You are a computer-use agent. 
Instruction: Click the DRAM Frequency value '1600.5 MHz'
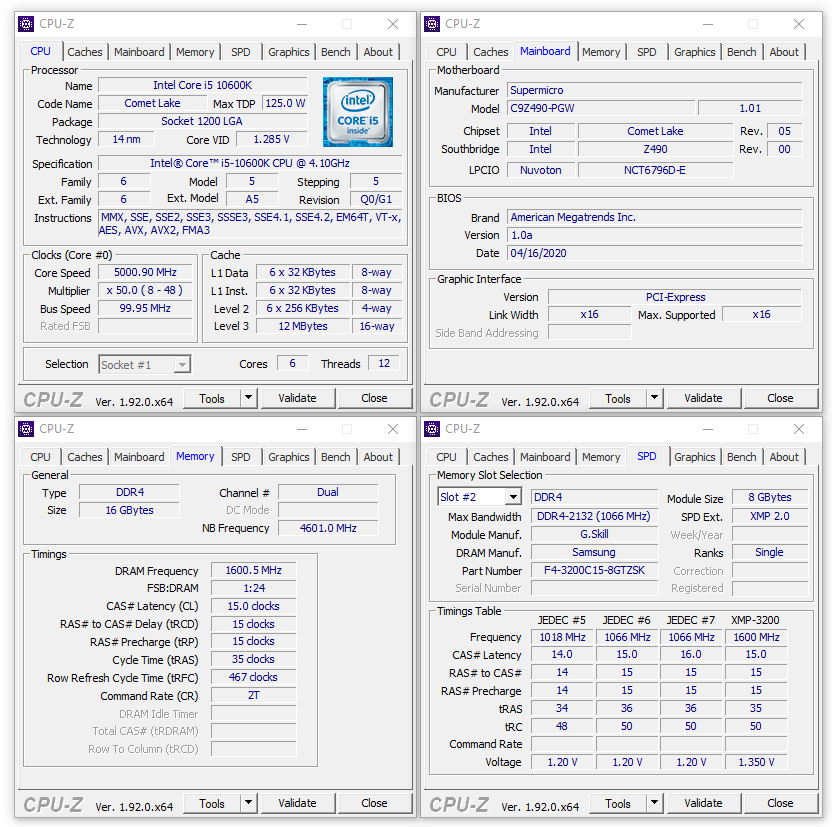[254, 571]
